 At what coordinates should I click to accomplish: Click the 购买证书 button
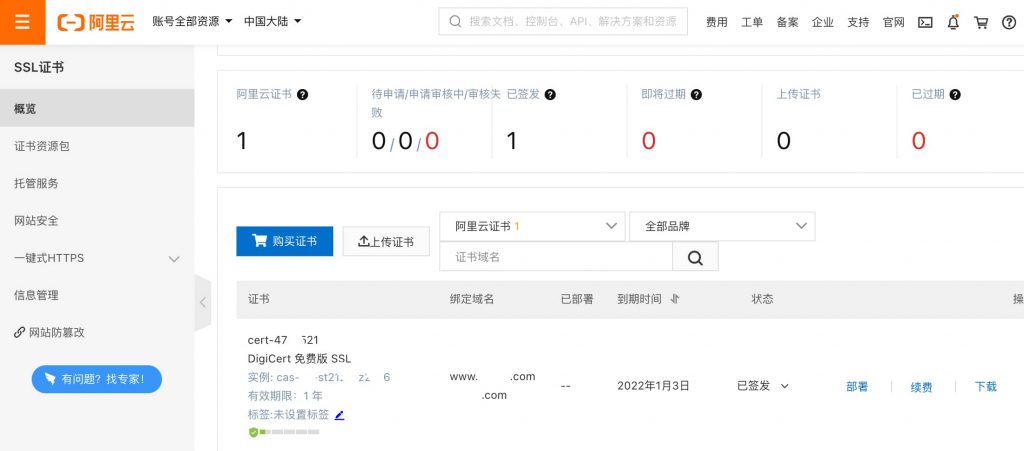[x=285, y=241]
